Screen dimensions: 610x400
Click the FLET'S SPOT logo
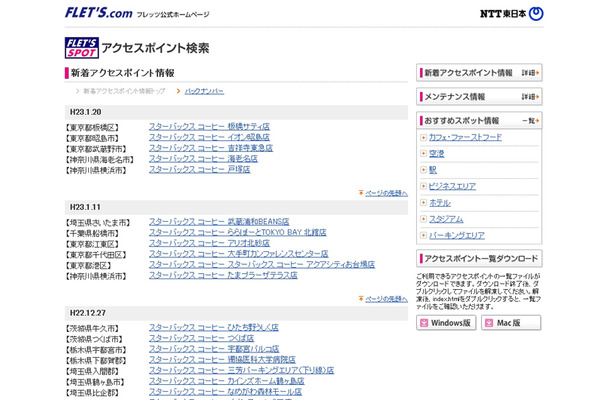click(82, 48)
